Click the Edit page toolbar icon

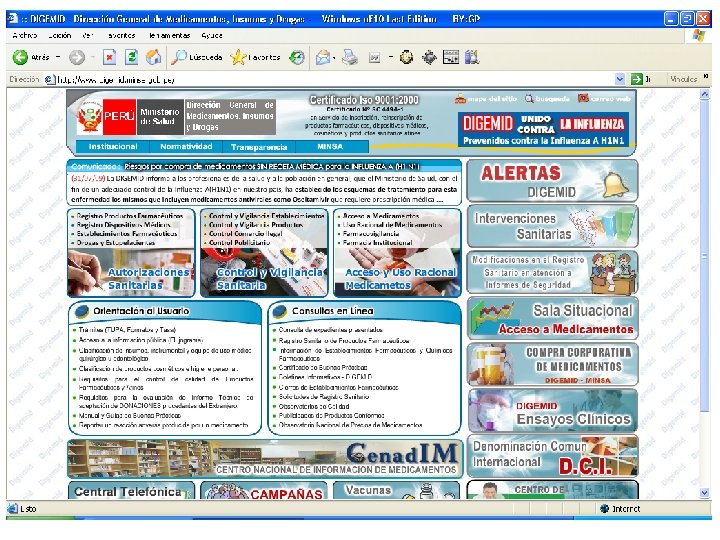375,57
